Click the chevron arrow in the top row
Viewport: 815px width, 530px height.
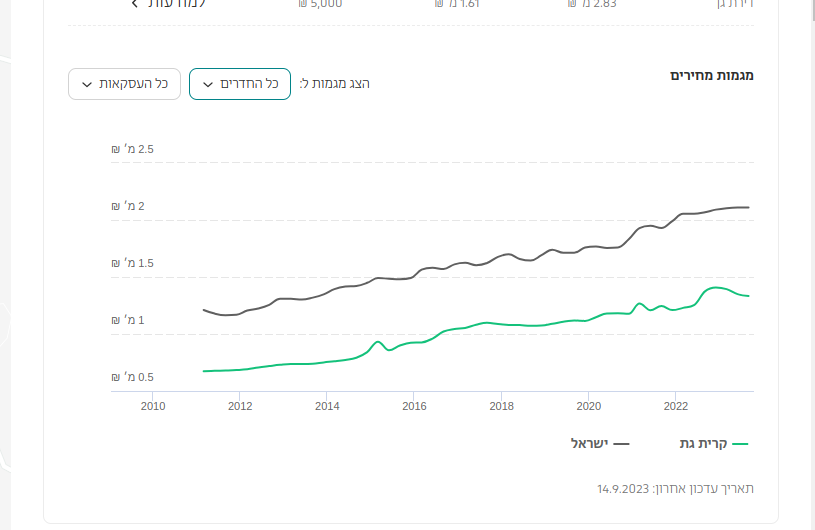pos(135,4)
